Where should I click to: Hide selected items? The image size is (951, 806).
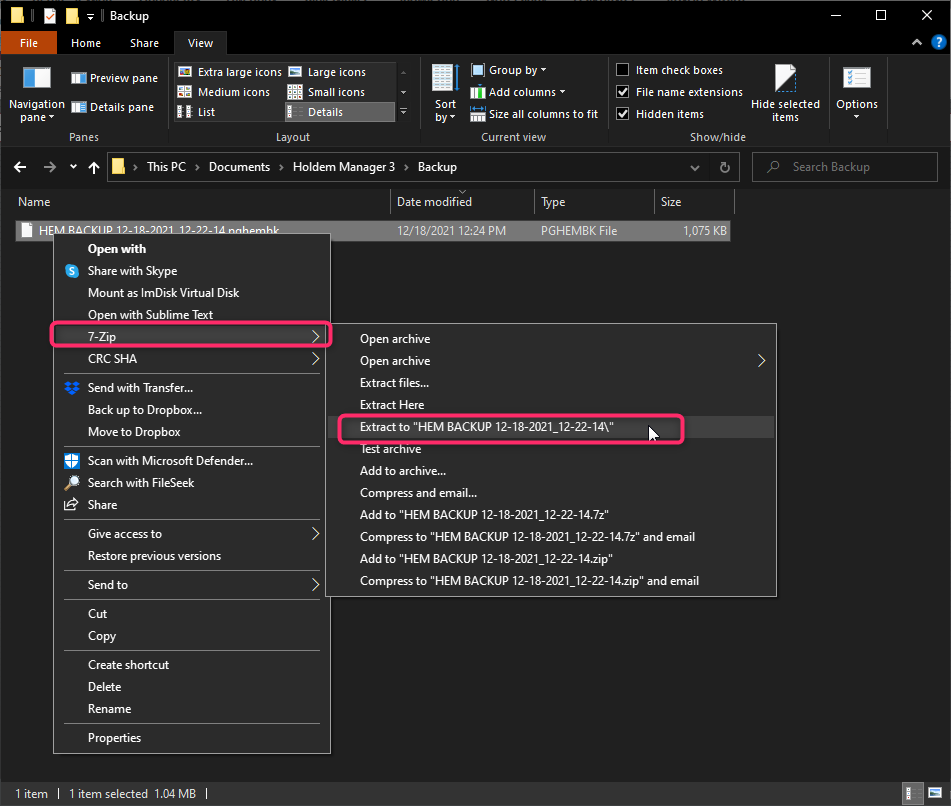pos(785,94)
